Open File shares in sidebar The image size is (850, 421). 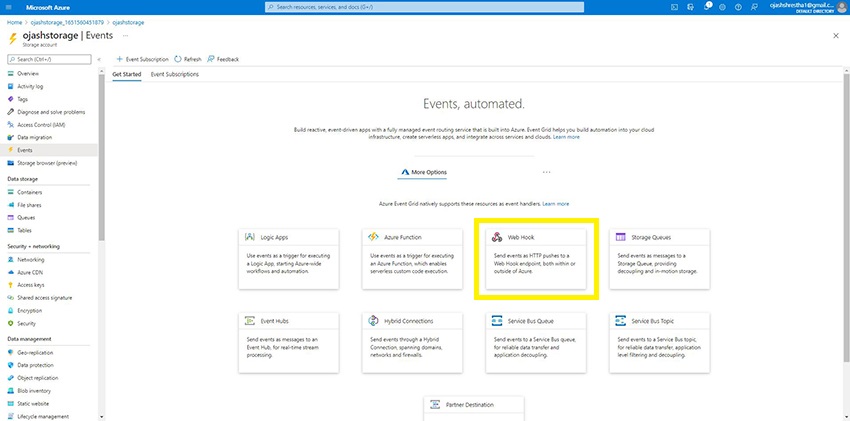(x=29, y=205)
